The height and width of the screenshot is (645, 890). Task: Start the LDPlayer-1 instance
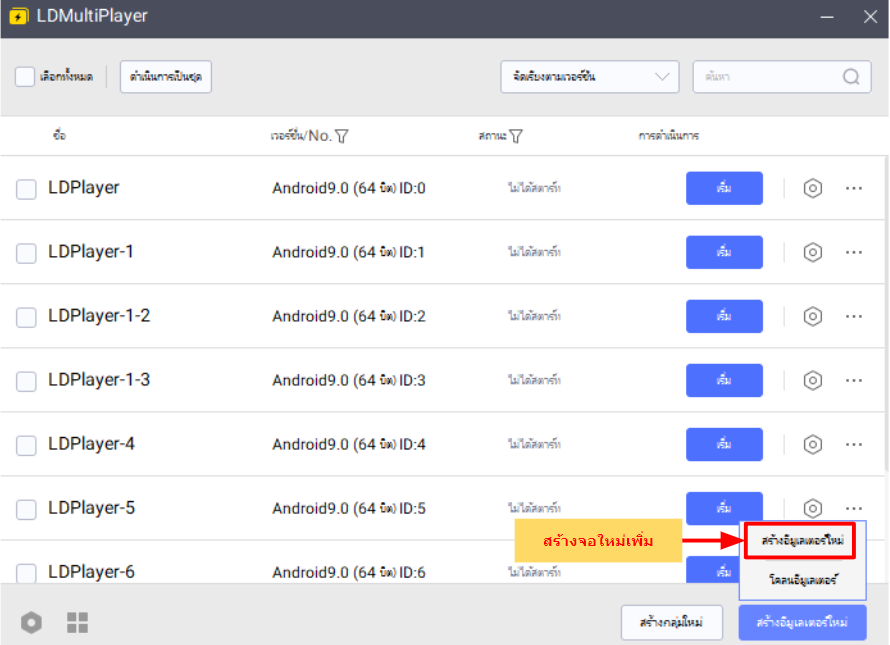724,252
